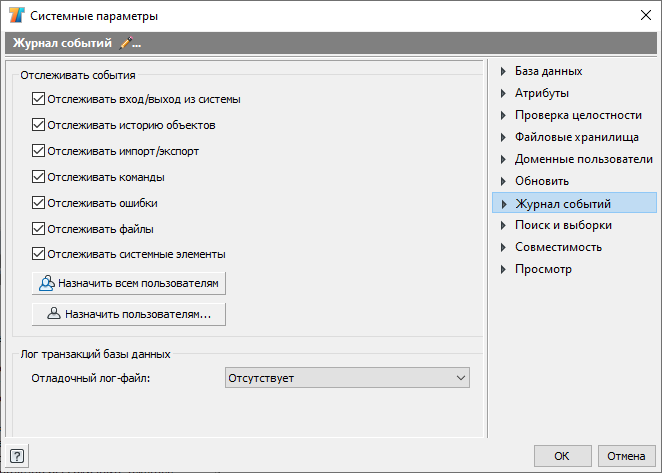Expand the База данных arrow

(x=503, y=71)
